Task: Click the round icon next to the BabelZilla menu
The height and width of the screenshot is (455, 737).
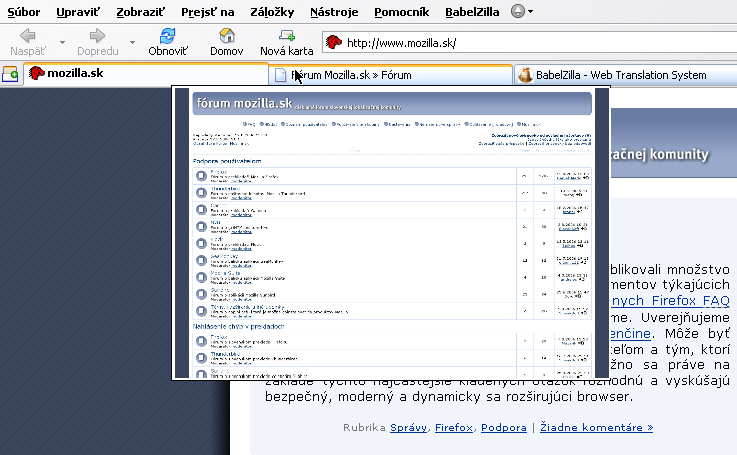Action: tap(517, 11)
